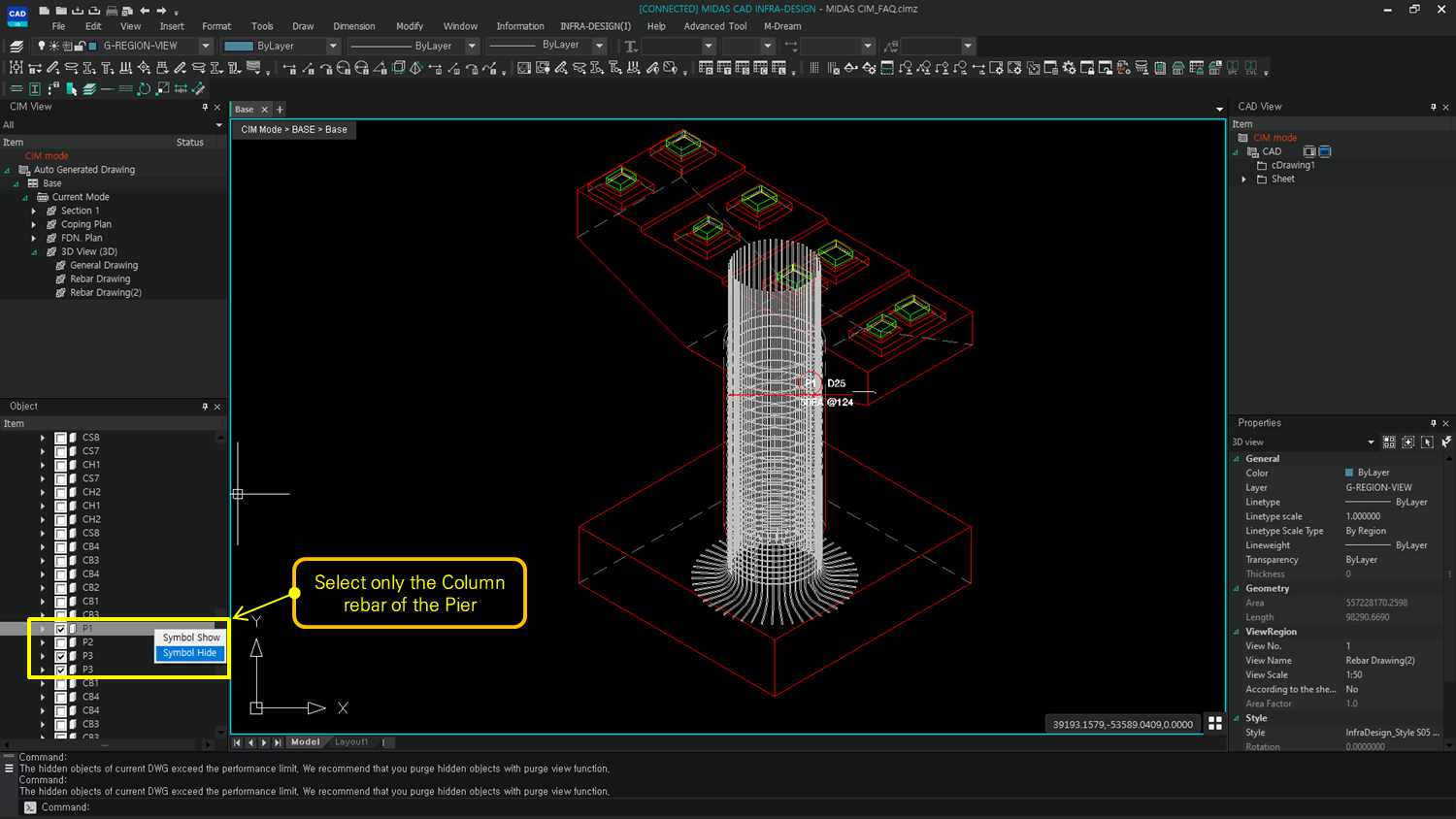Click the table creation icon in the toolbar

704,68
